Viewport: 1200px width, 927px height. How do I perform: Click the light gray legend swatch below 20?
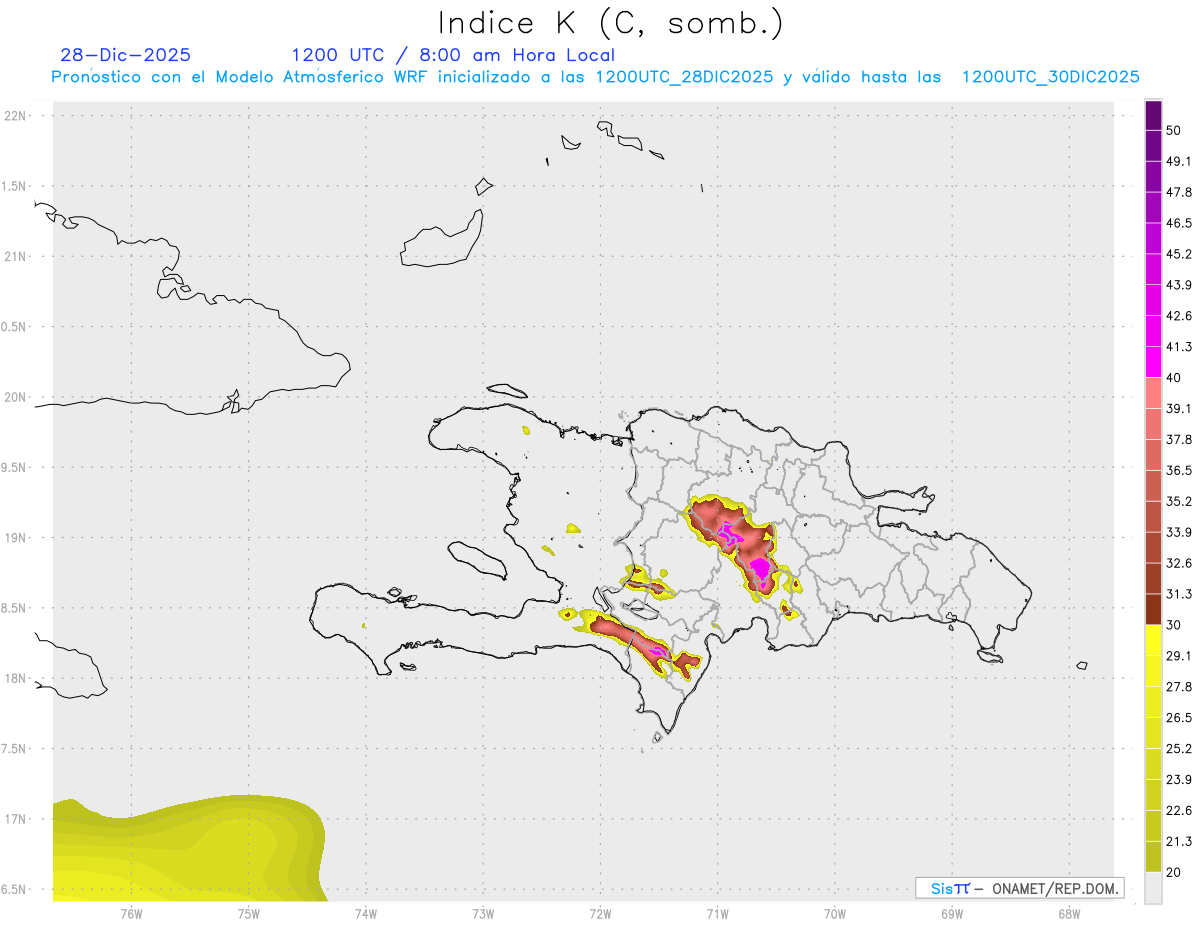coord(1153,888)
